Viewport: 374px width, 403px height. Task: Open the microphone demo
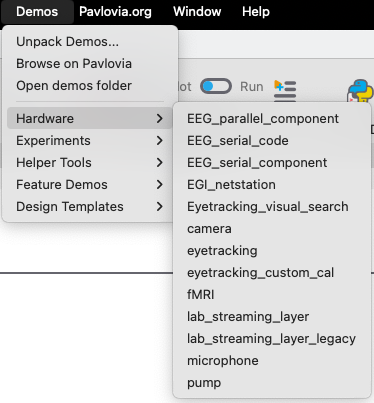[x=272, y=361]
